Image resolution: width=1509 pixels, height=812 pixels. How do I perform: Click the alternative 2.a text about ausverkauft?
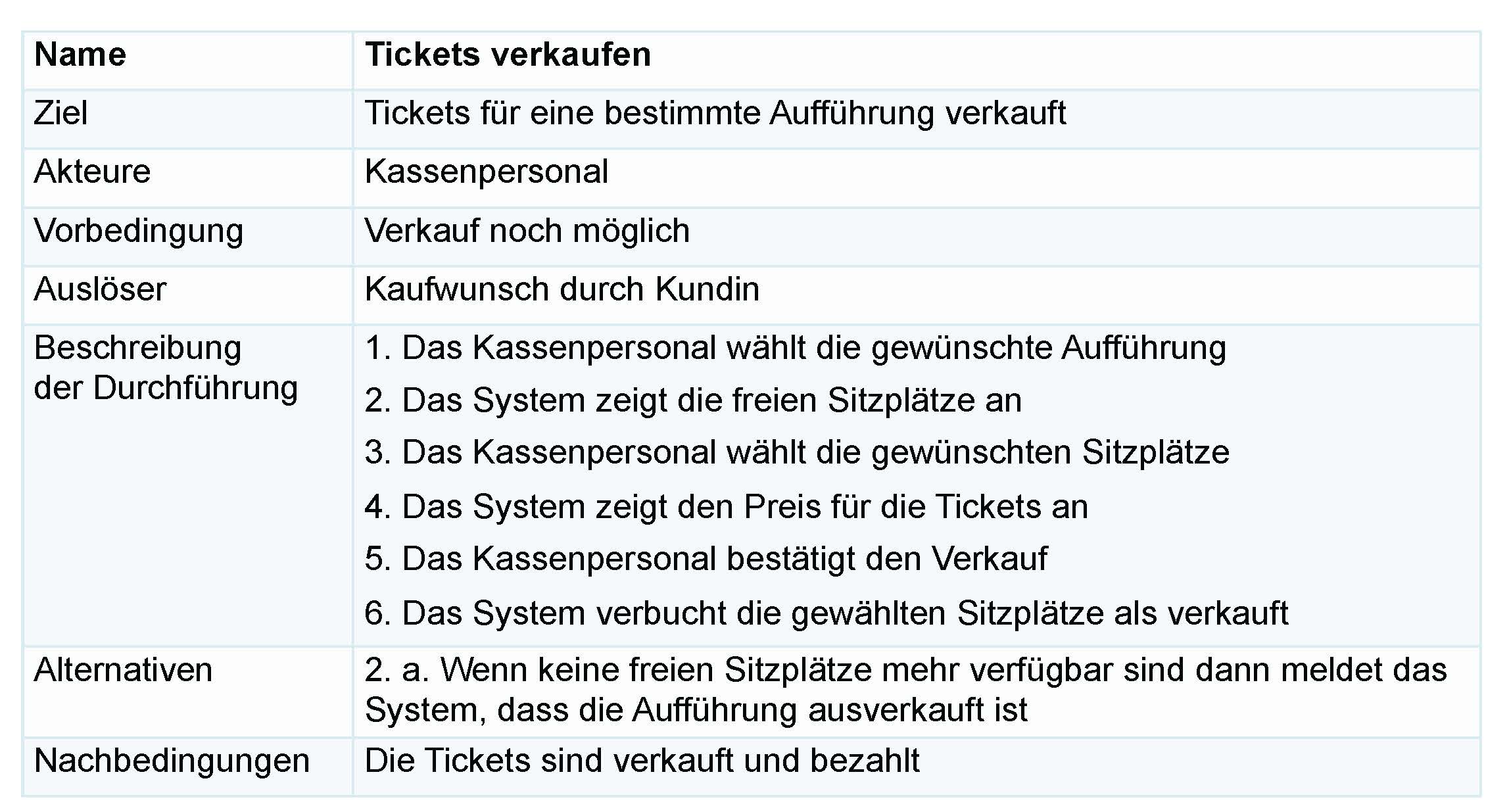pos(905,690)
